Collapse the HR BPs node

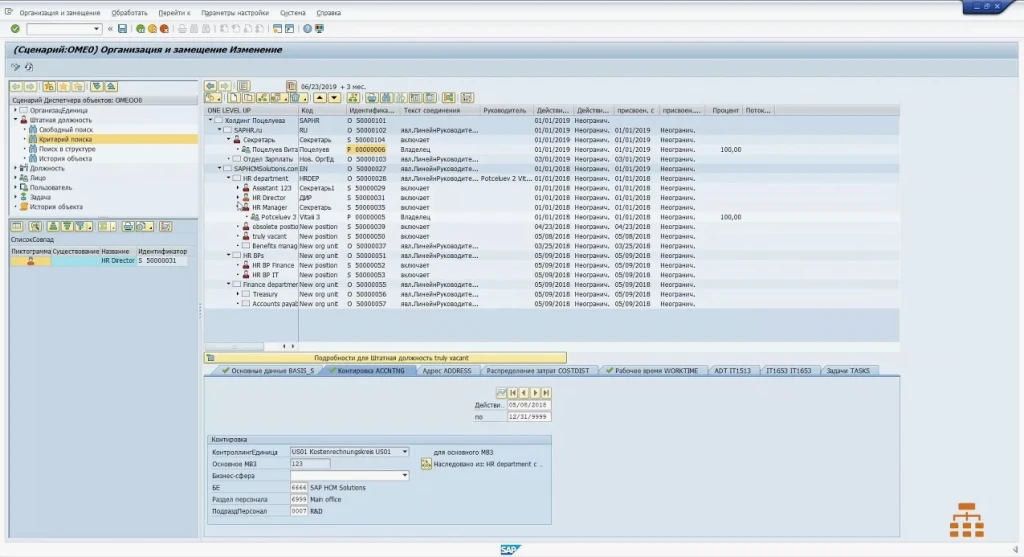[x=229, y=255]
